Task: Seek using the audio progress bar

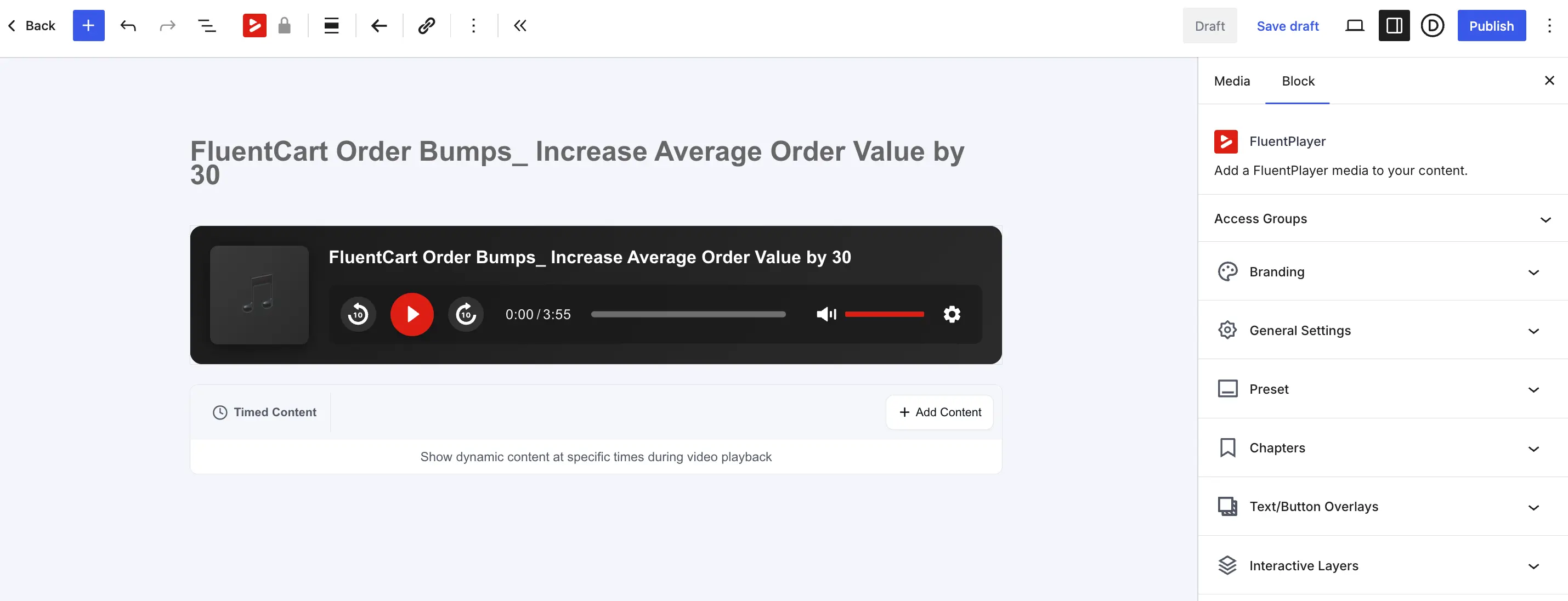Action: pos(688,315)
